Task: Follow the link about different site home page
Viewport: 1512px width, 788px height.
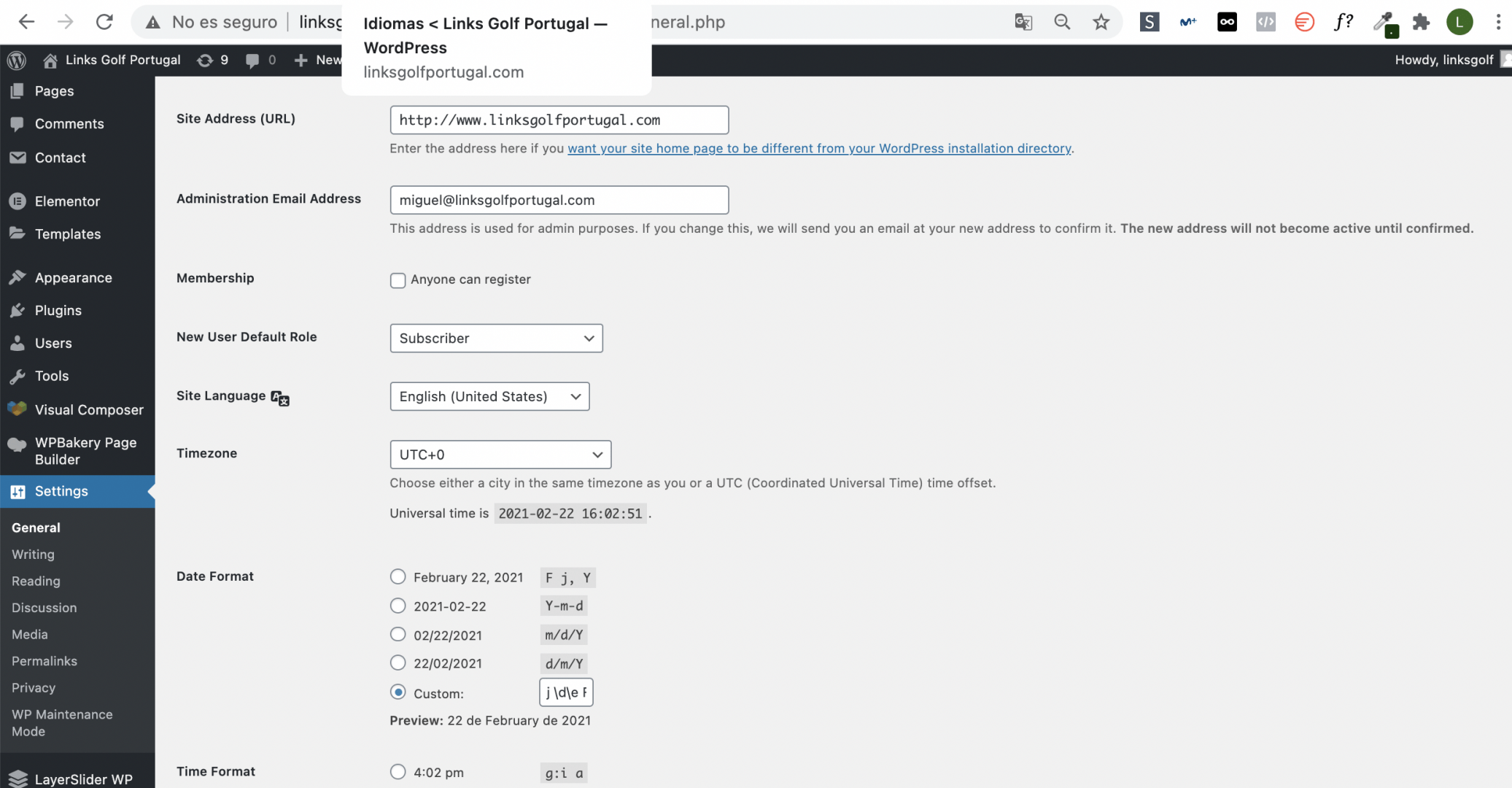Action: tap(820, 148)
